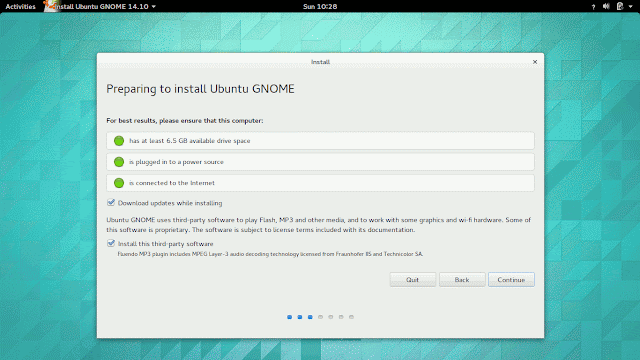
Task: Click green indicator for plugged in power source
Action: 119,162
